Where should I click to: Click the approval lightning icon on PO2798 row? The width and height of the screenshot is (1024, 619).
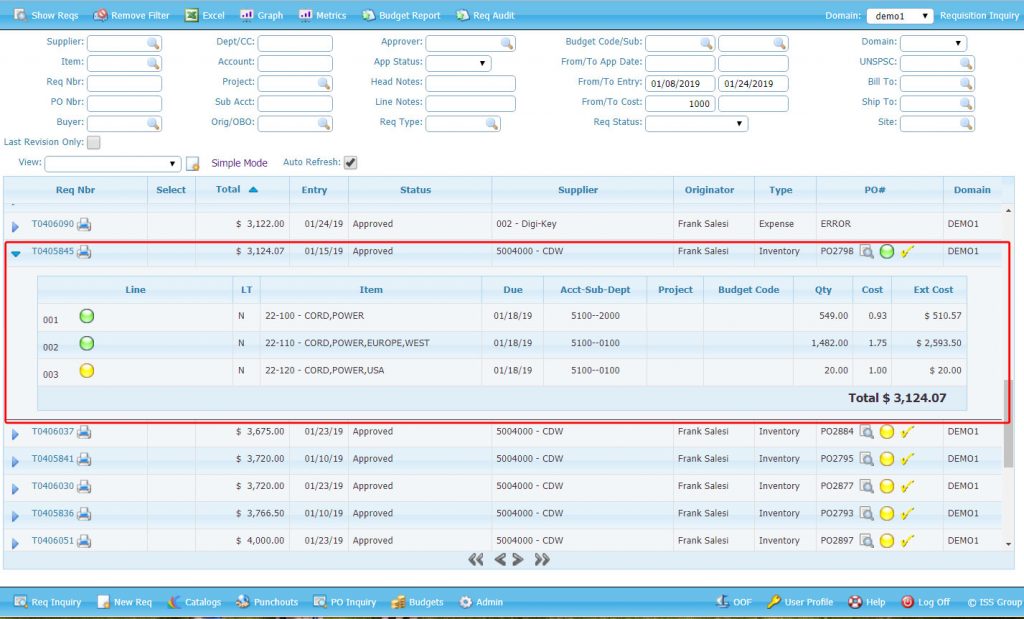tap(908, 252)
